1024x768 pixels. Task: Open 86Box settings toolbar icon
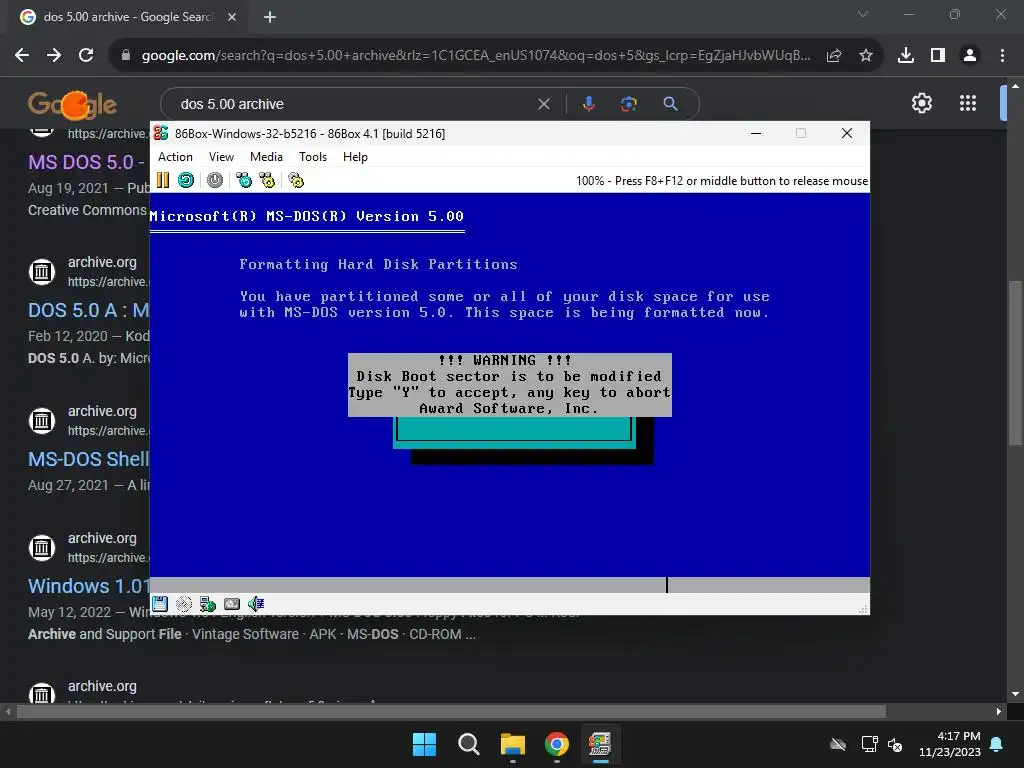(296, 180)
